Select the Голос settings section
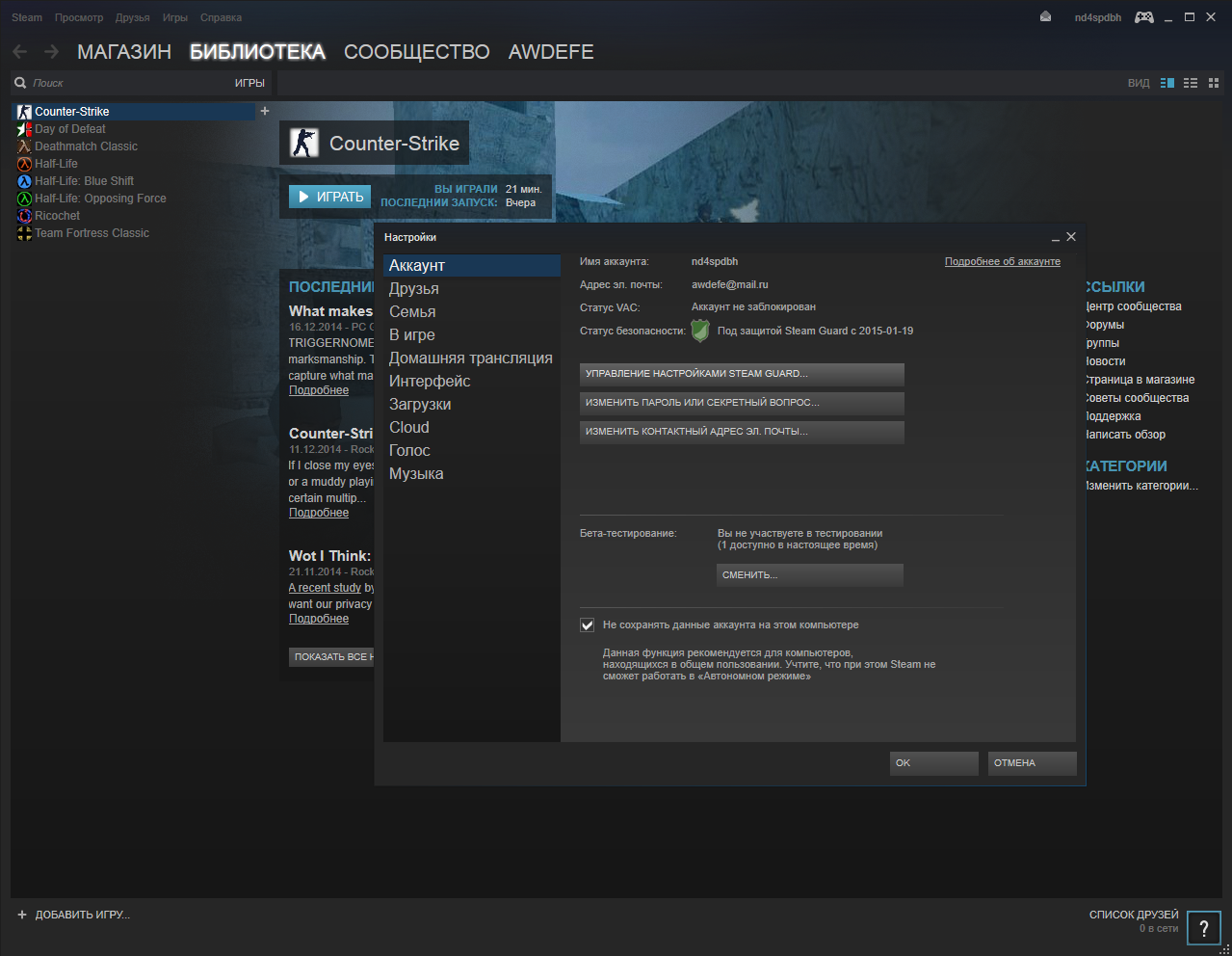The width and height of the screenshot is (1232, 956). [x=472, y=450]
